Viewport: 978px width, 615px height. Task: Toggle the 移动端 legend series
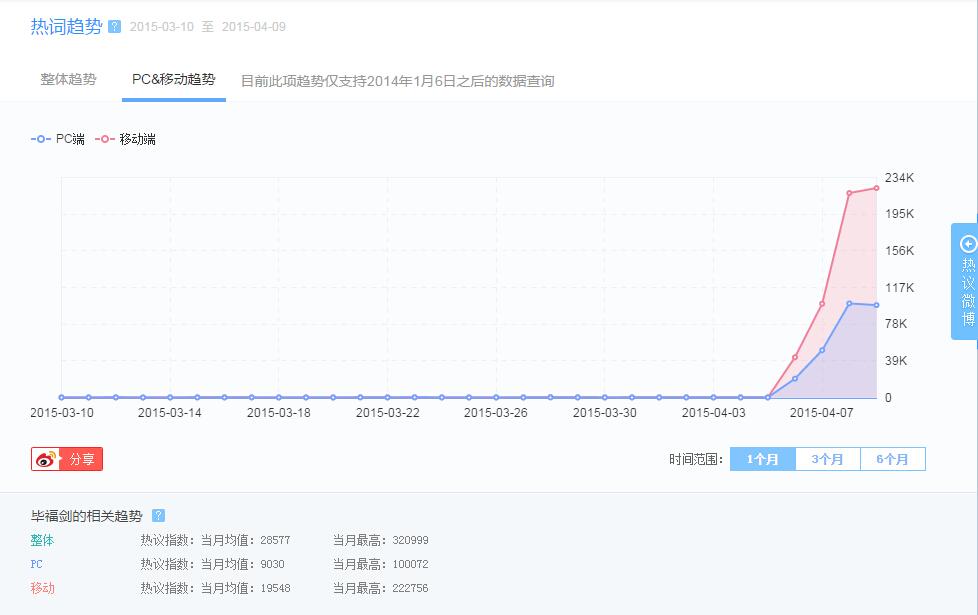click(x=125, y=139)
